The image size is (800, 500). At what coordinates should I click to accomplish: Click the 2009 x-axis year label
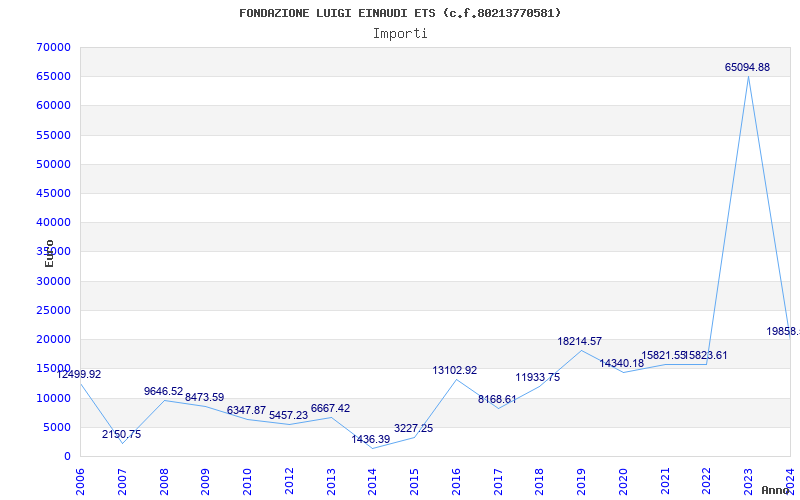coord(206,481)
